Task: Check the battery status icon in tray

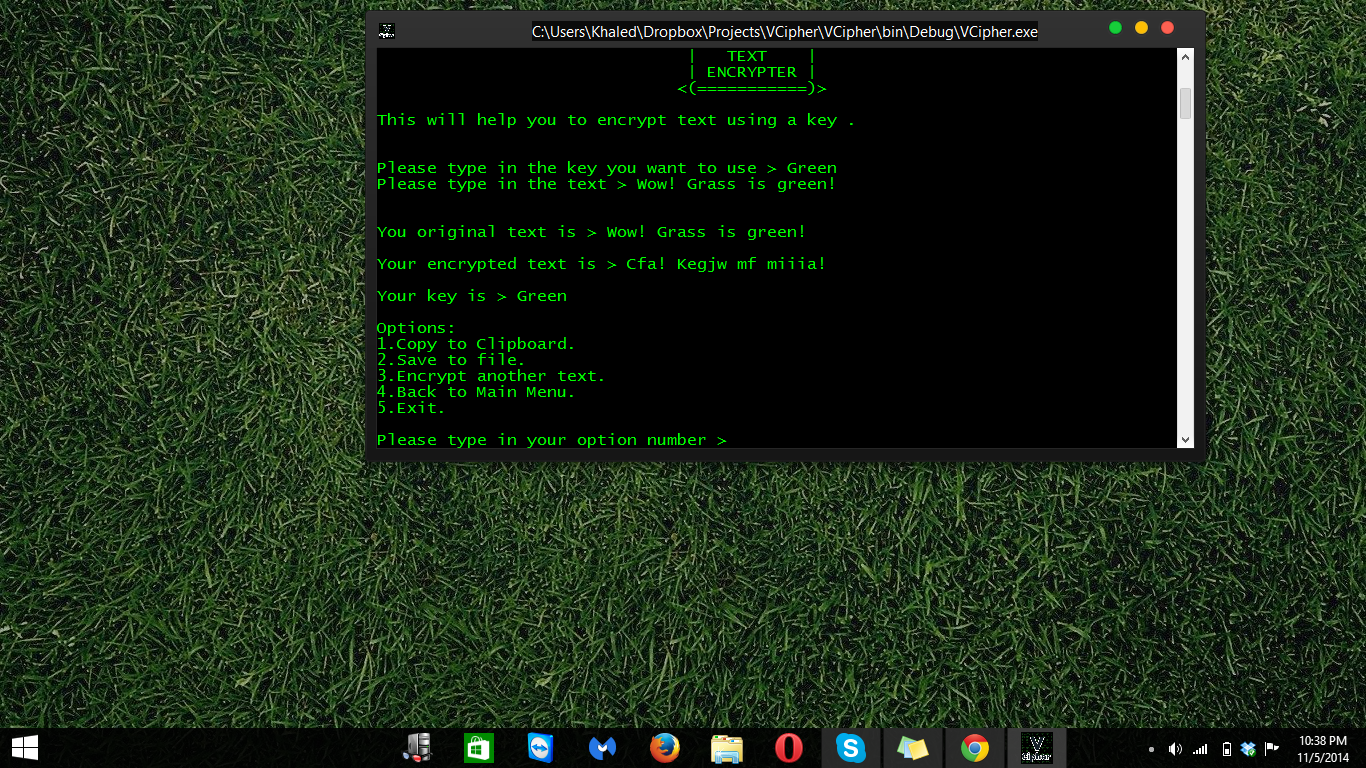Action: pos(1226,748)
